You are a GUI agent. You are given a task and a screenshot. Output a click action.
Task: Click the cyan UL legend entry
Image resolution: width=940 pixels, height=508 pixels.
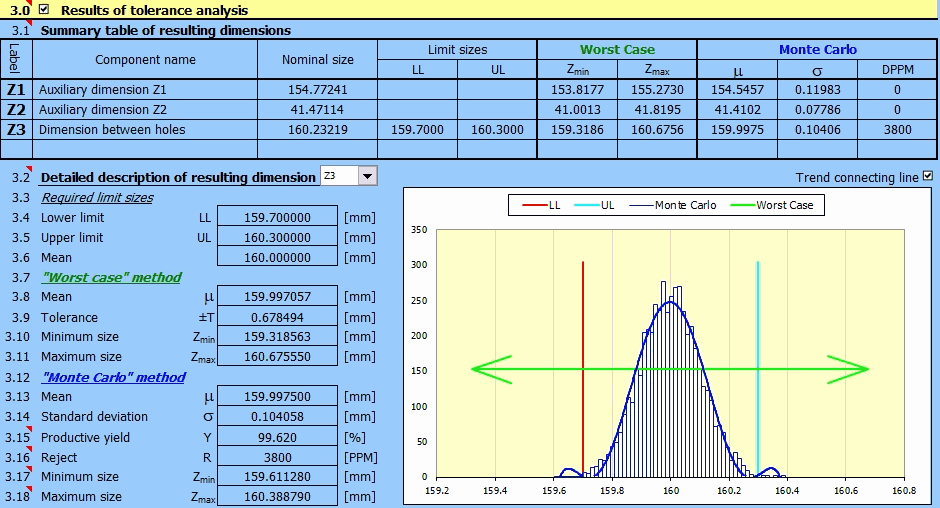606,205
